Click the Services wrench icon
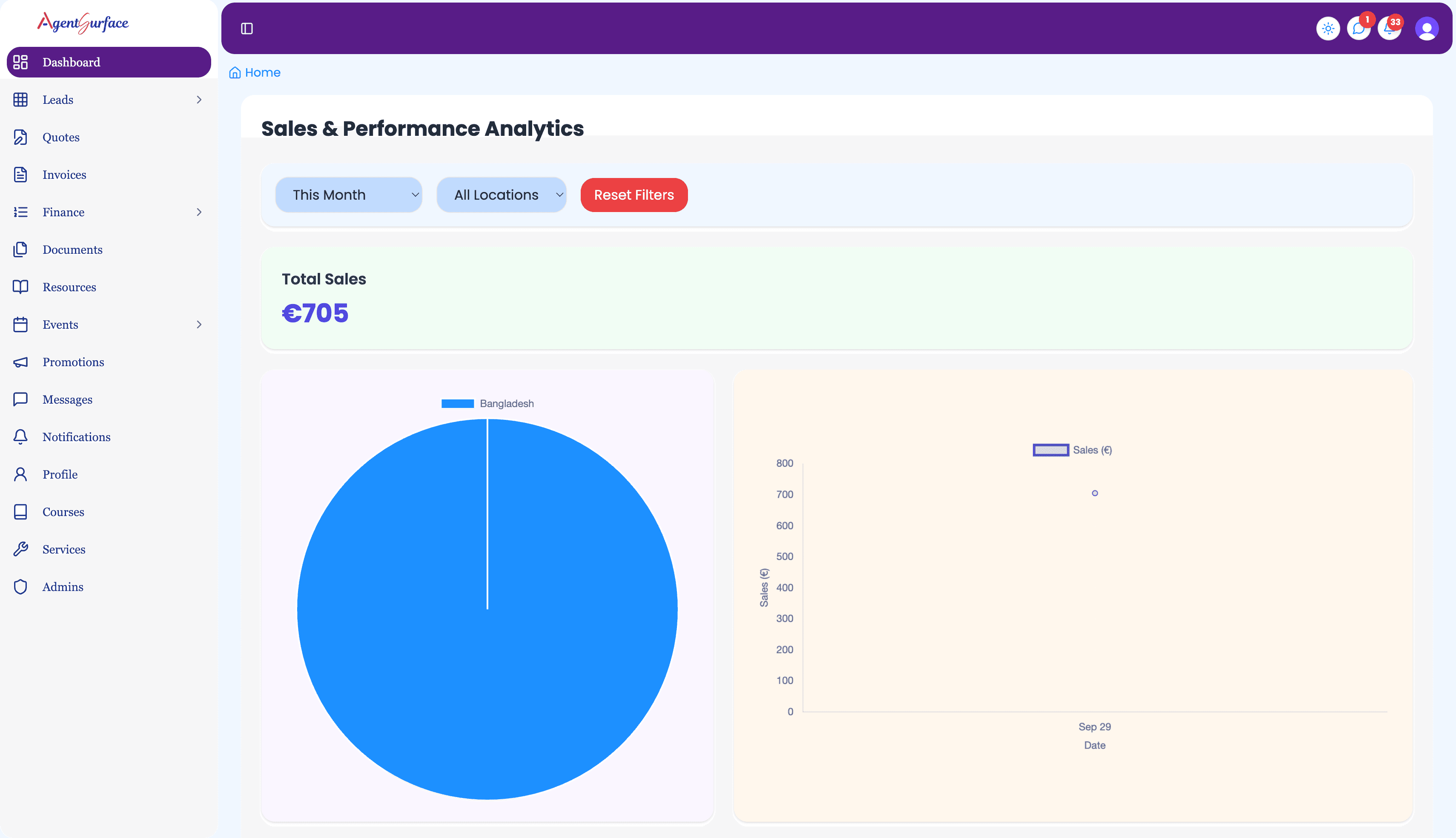Image resolution: width=1456 pixels, height=838 pixels. pos(21,549)
